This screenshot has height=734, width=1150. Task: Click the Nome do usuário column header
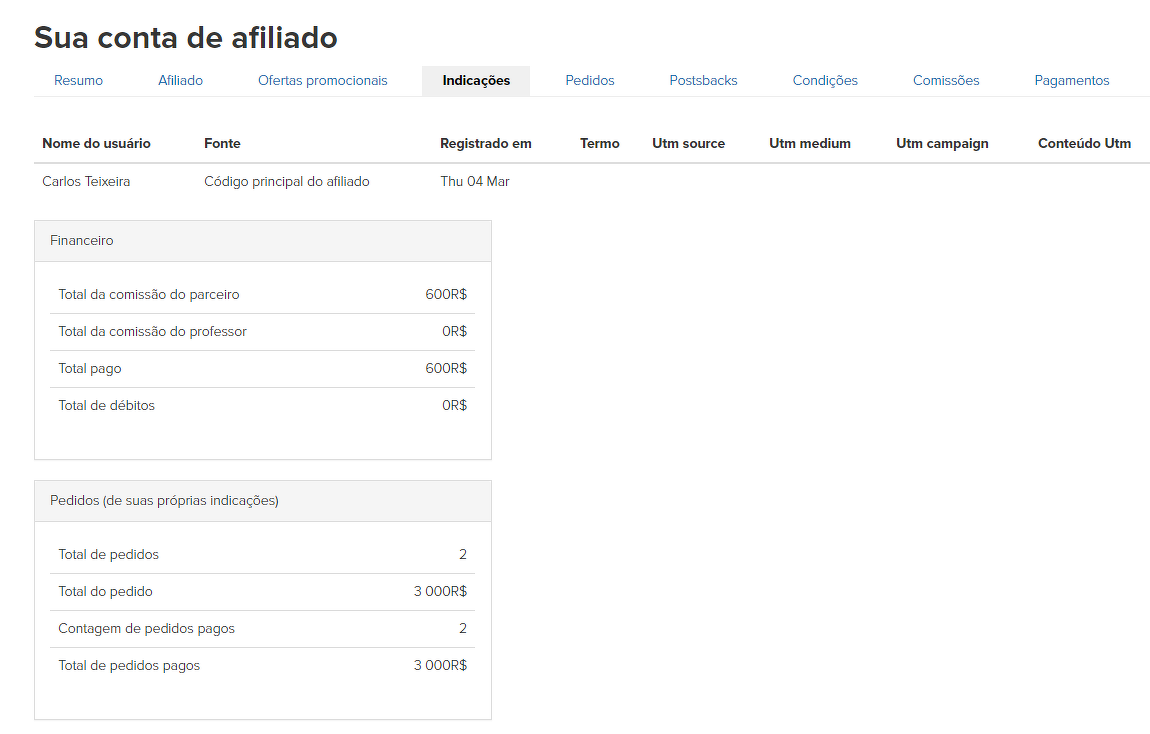point(96,144)
